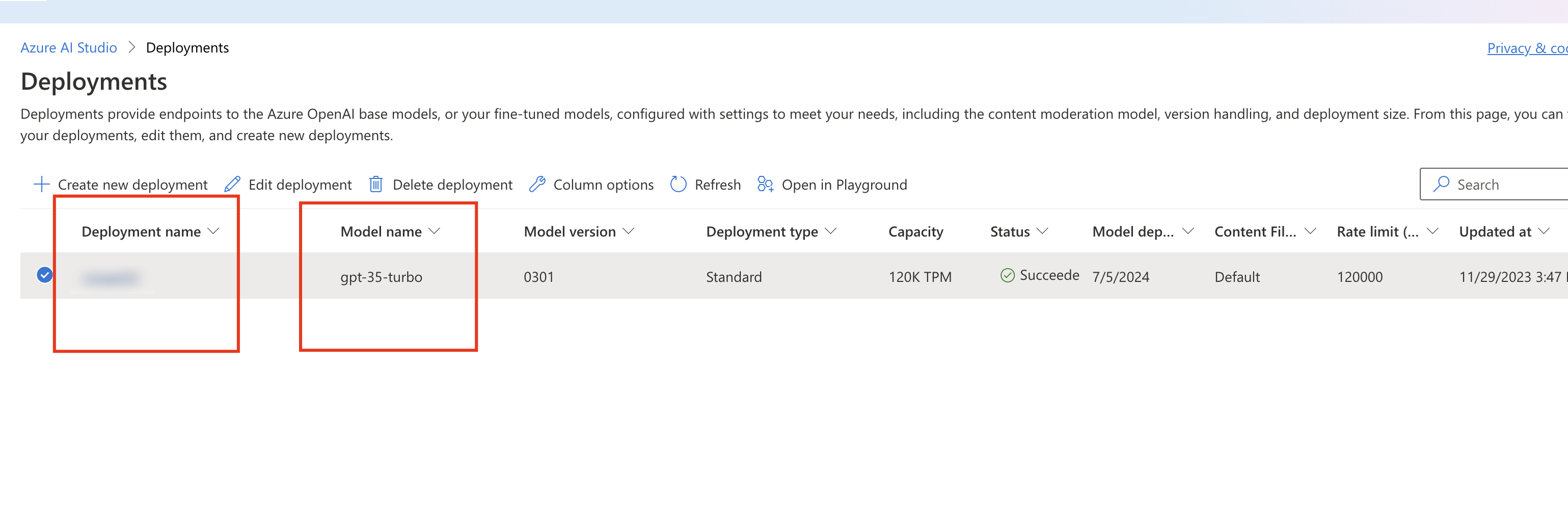1568x522 pixels.
Task: Click the Capacity column header
Action: (x=915, y=231)
